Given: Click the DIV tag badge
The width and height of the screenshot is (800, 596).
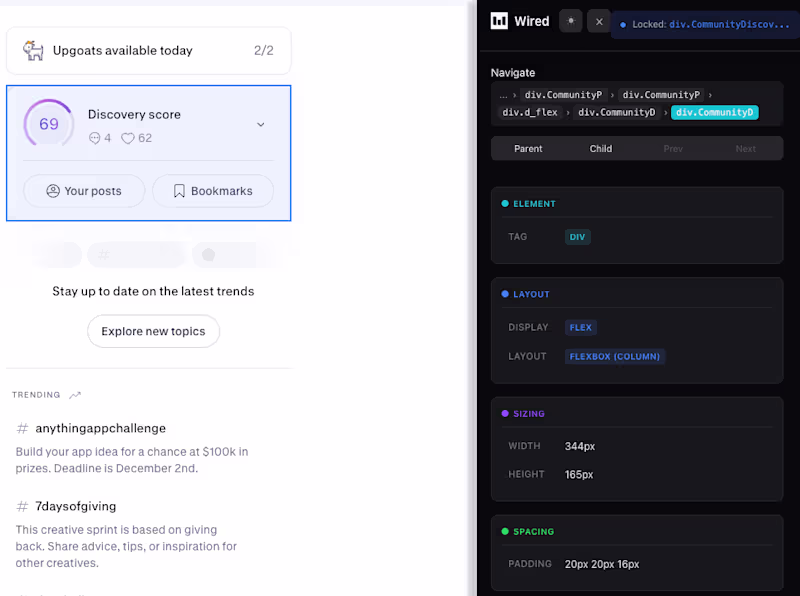Looking at the screenshot, I should 578,237.
